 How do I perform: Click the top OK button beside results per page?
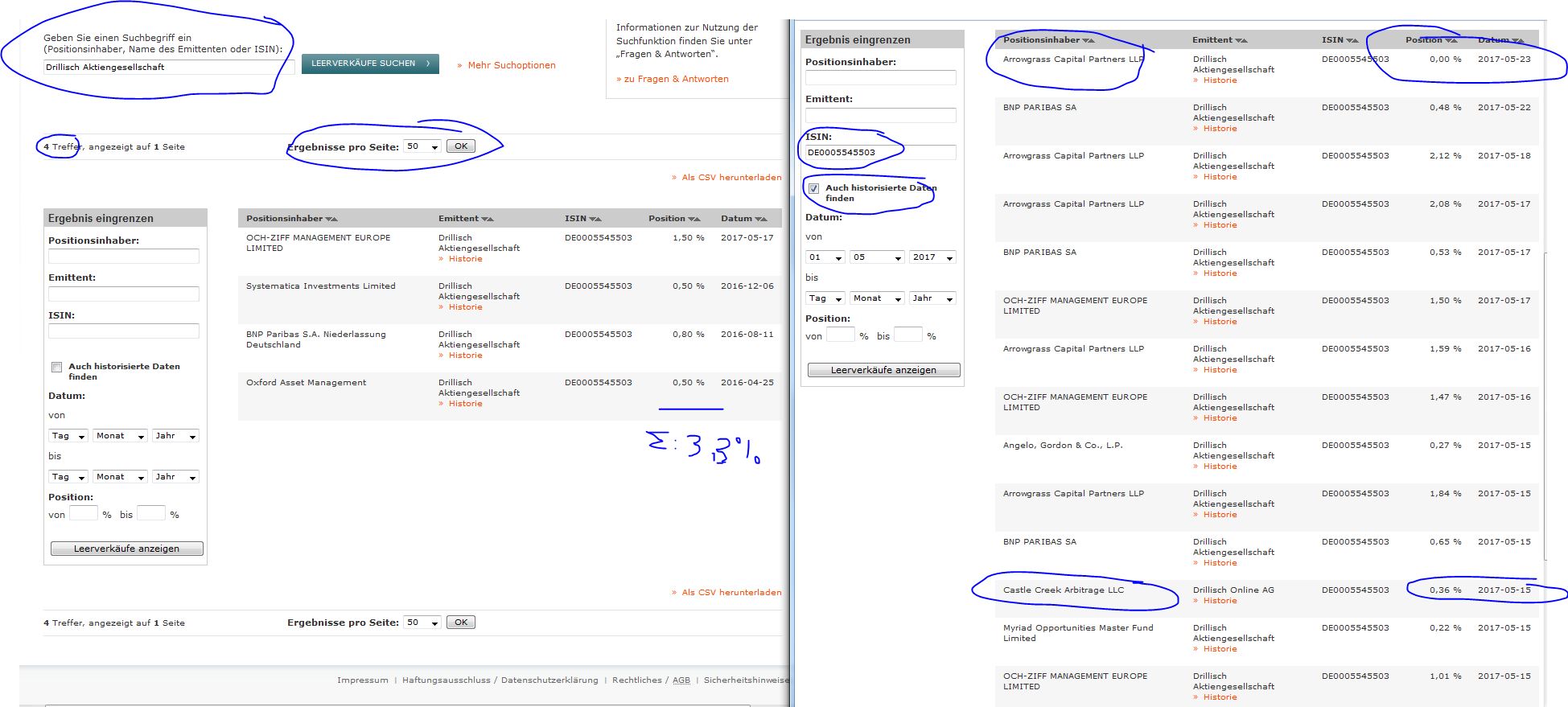pyautogui.click(x=461, y=146)
